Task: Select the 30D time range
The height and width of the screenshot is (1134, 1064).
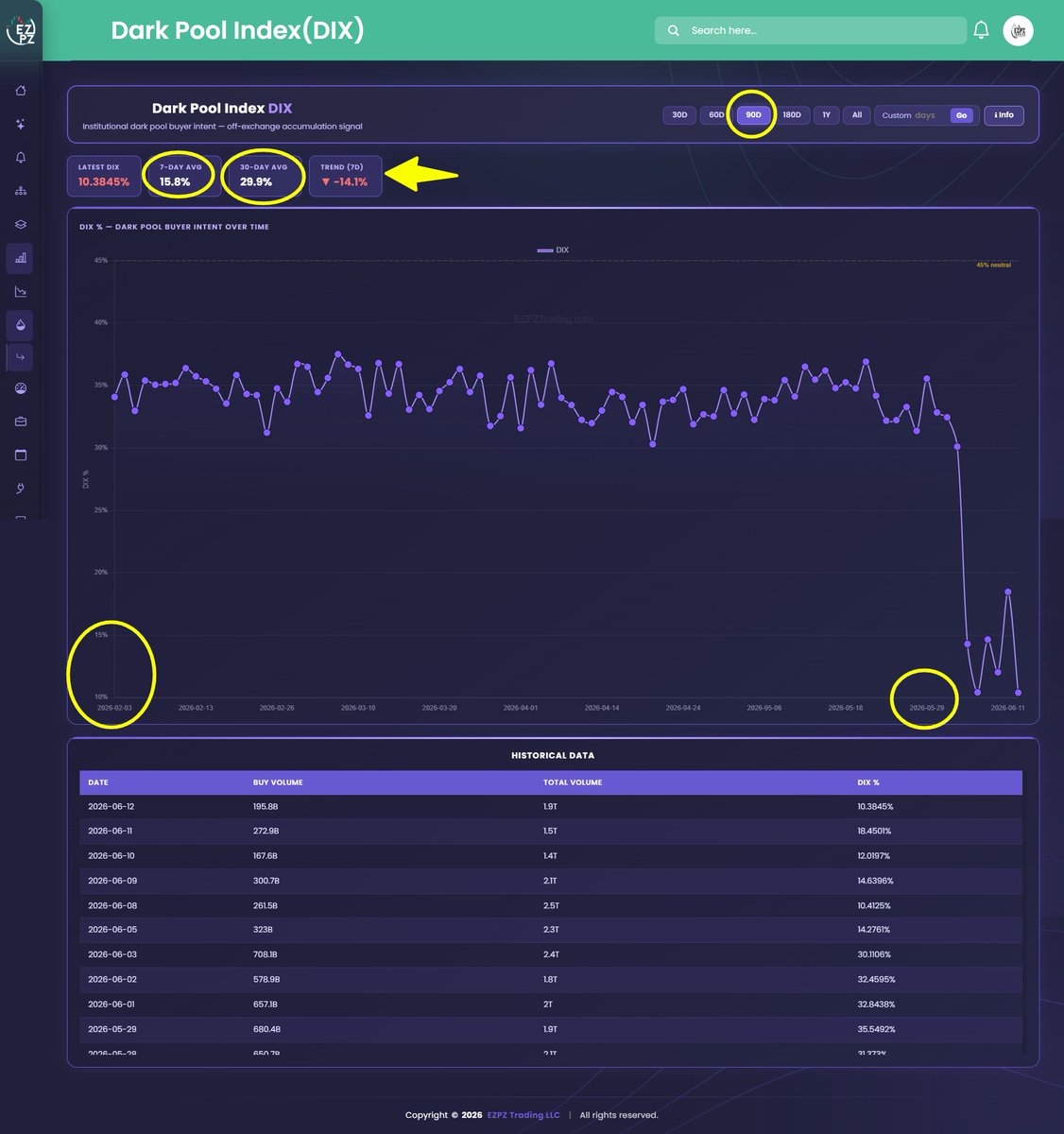Action: (x=679, y=115)
